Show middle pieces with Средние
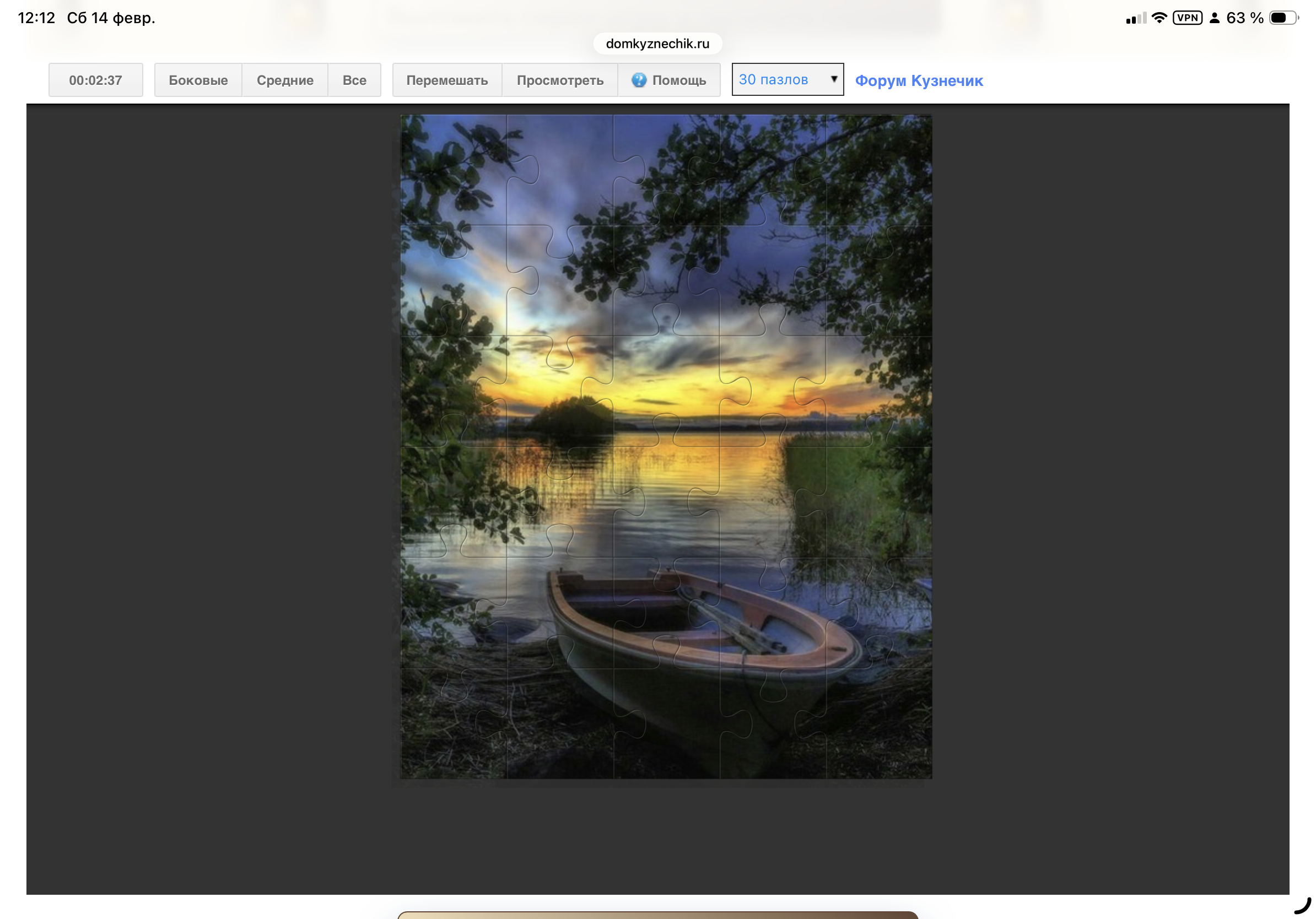This screenshot has height=919, width=1316. tap(285, 80)
